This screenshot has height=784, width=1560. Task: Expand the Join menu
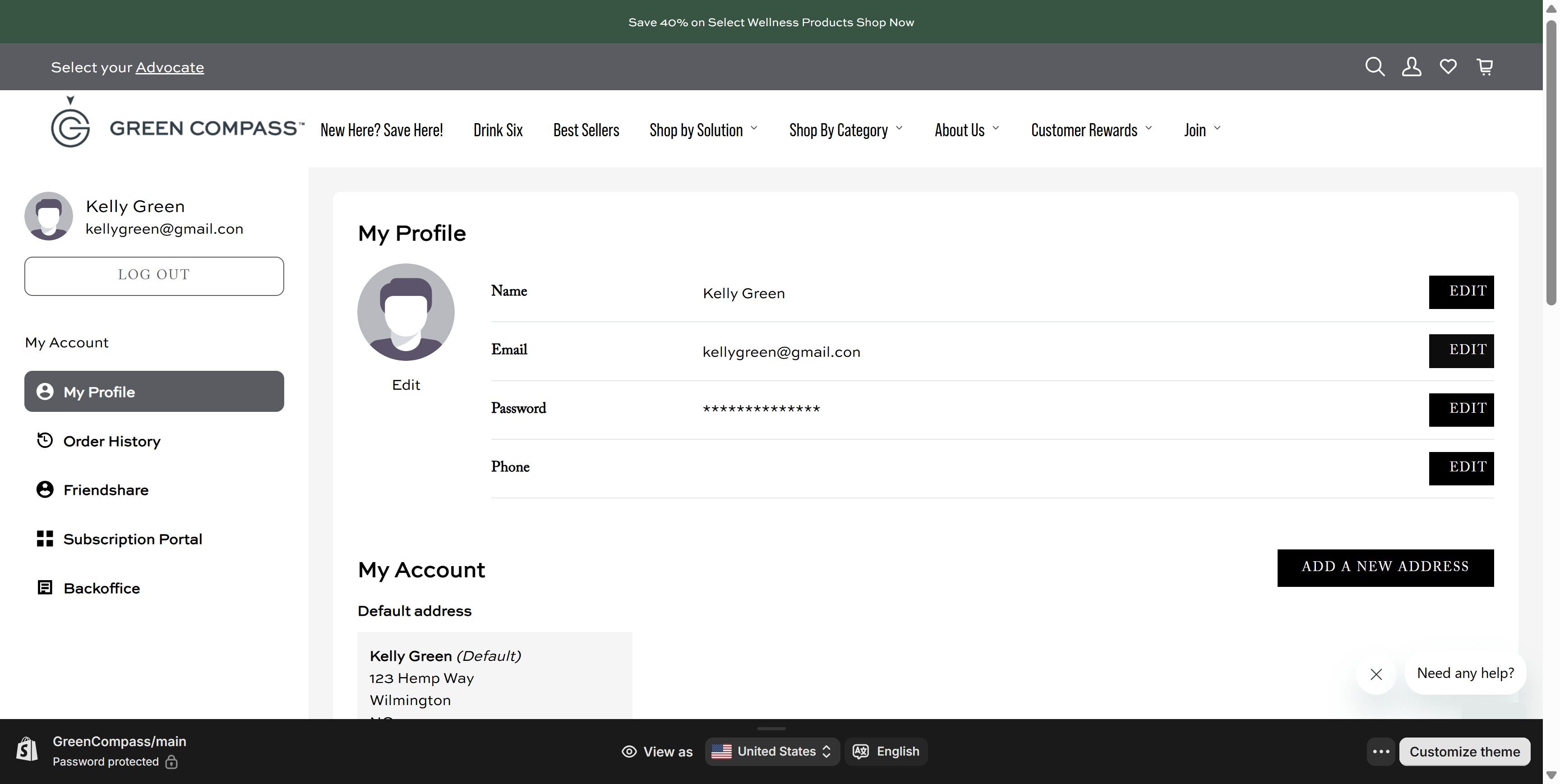(1202, 130)
